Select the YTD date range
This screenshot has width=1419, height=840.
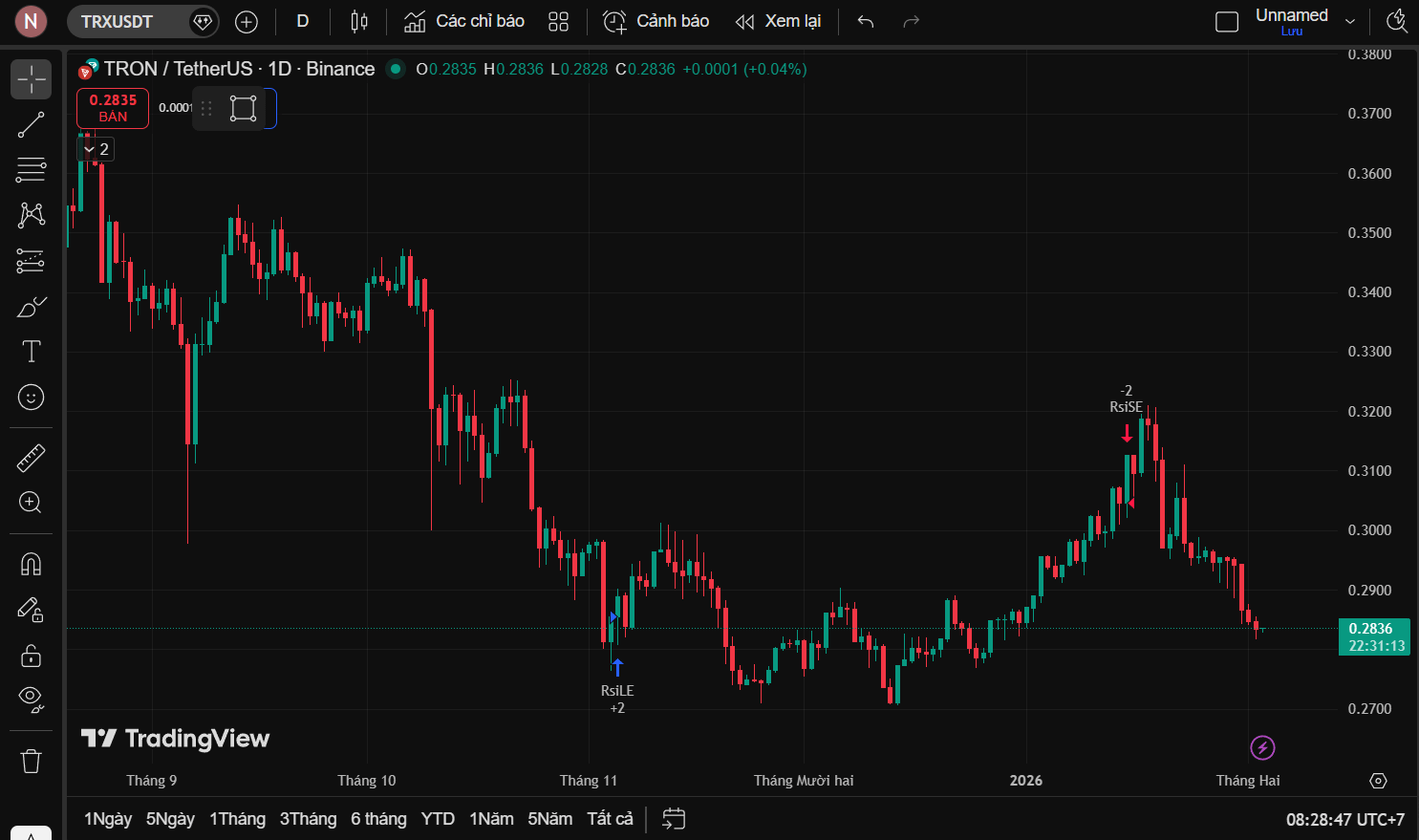pos(438,819)
